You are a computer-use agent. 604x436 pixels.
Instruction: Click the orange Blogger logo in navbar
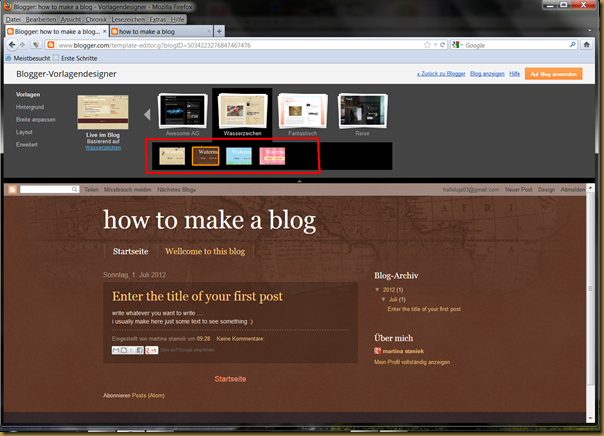click(12, 189)
